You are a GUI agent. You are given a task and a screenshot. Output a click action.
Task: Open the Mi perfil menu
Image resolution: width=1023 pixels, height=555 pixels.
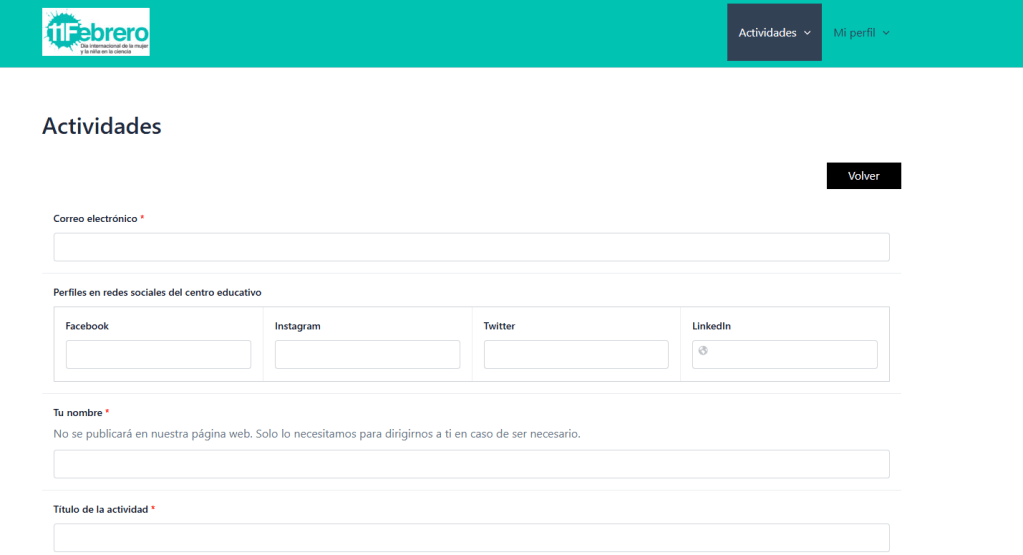[854, 33]
